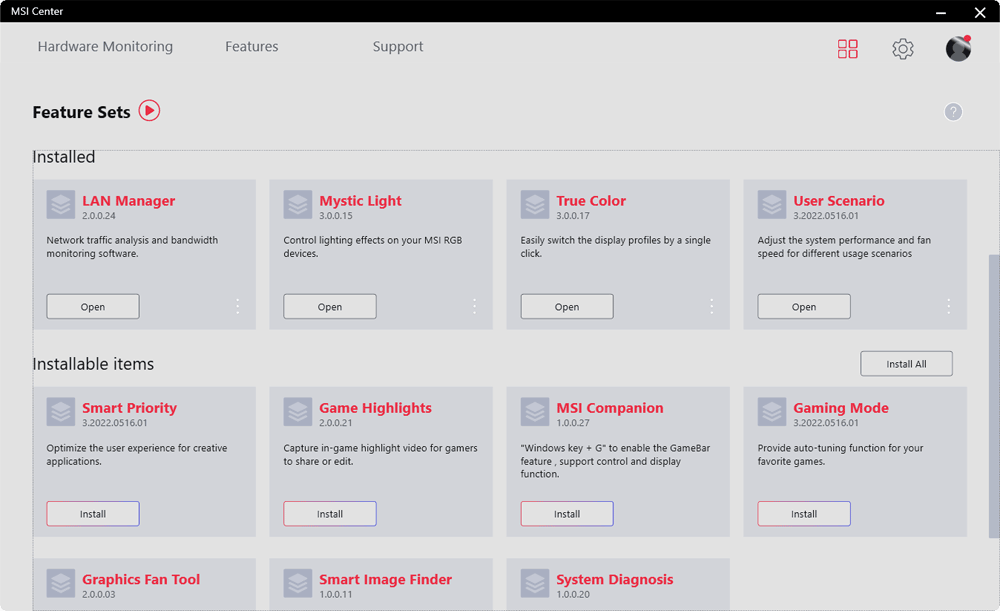Click the MSI Companion stack icon
Viewport: 1000px width, 611px height.
click(x=534, y=412)
